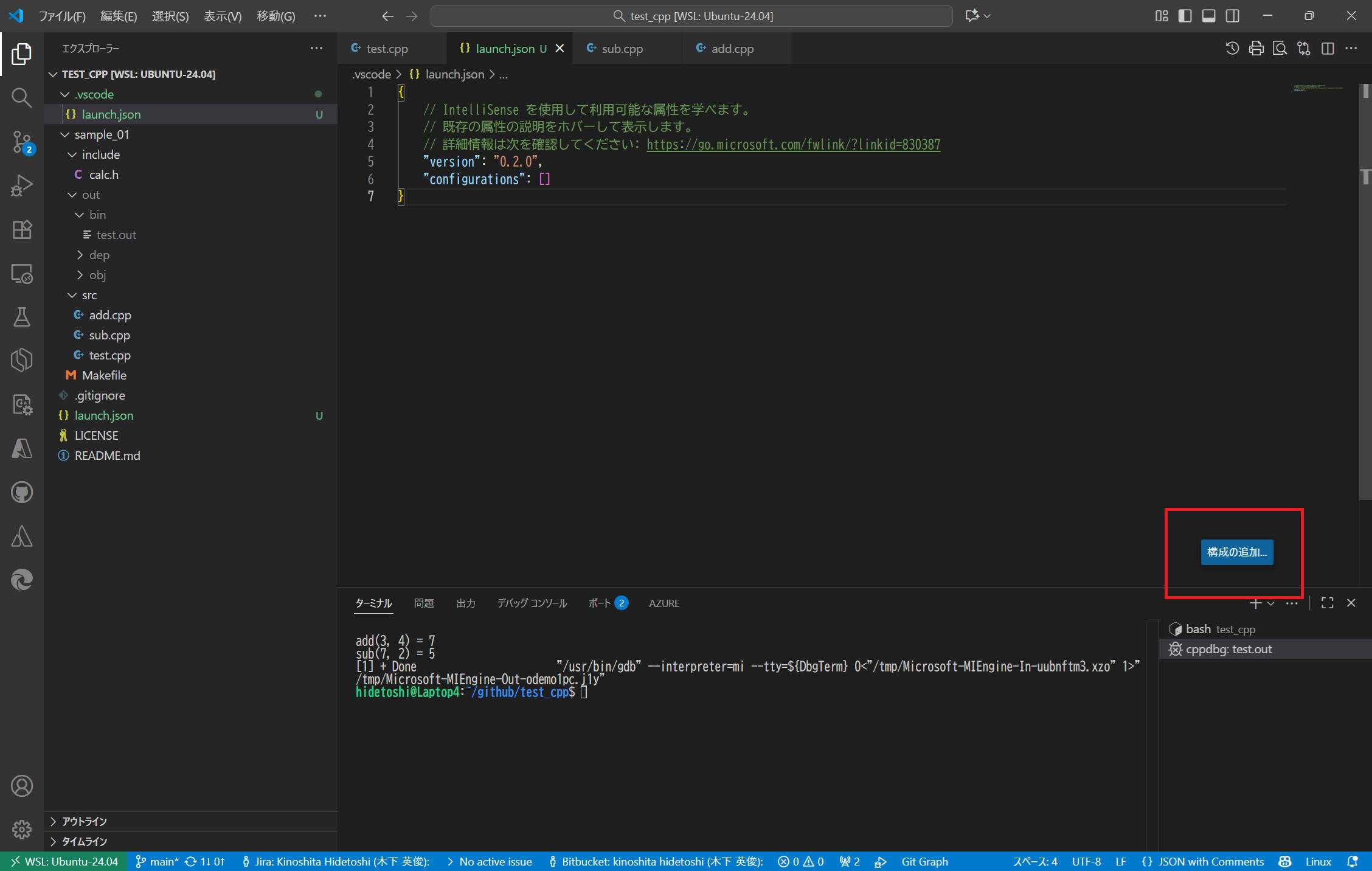Open the go.microsoft.com fwlink in launch.json
The image size is (1372, 871).
[793, 145]
